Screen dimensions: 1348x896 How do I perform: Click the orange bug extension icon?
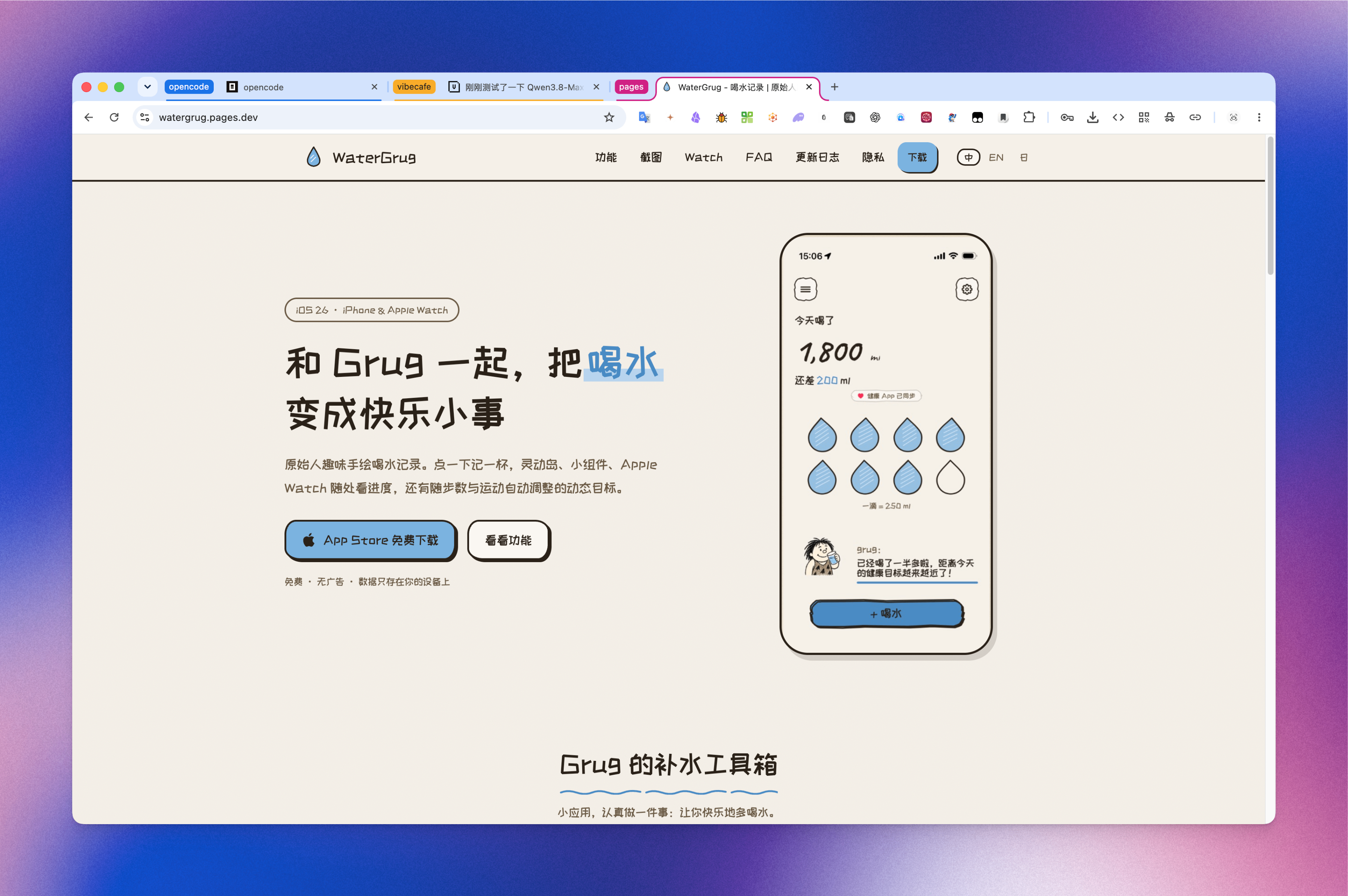[x=721, y=117]
